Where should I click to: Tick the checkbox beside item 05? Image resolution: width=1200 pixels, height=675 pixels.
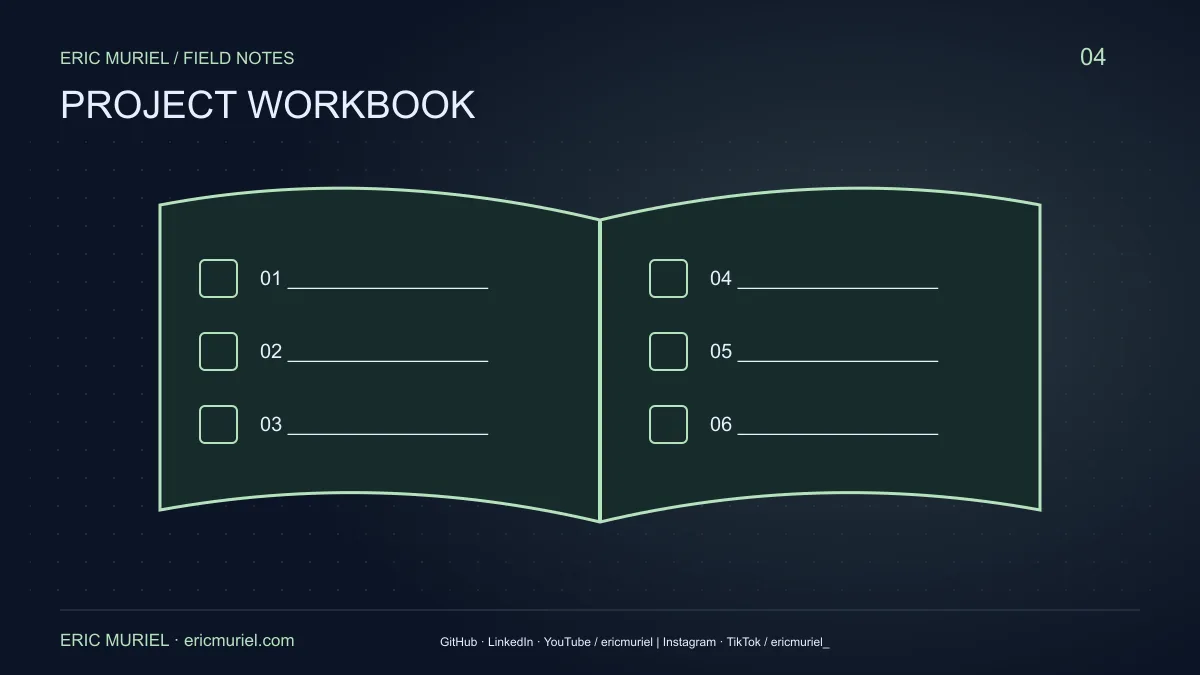668,351
